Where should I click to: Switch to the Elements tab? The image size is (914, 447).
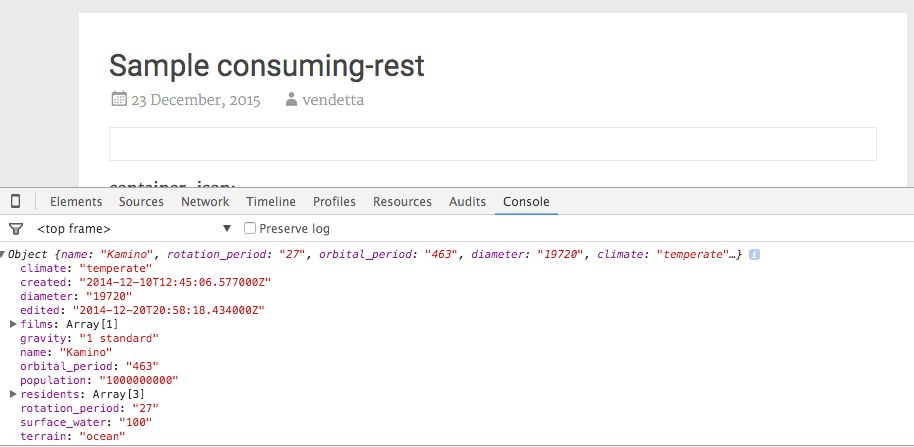click(x=76, y=201)
